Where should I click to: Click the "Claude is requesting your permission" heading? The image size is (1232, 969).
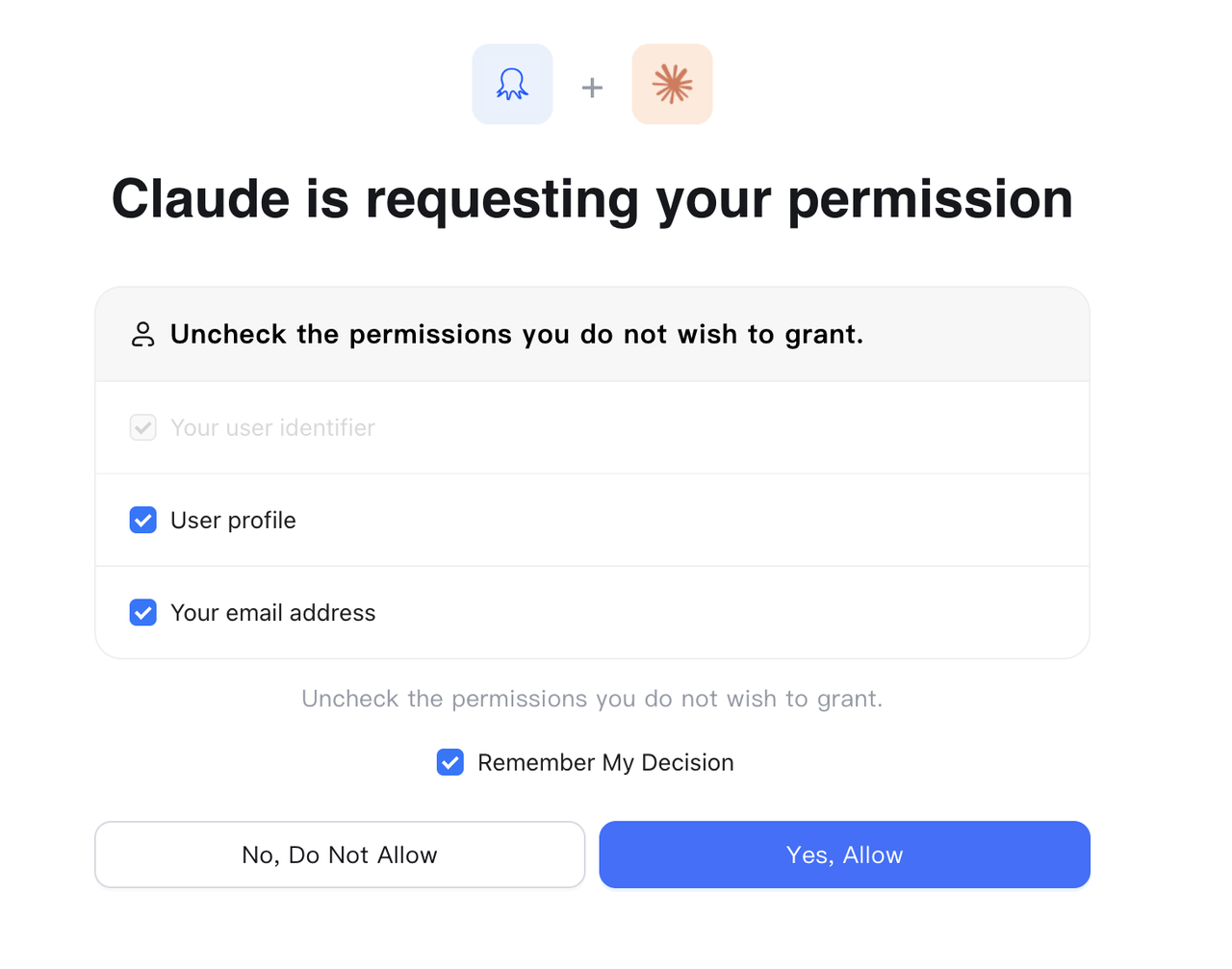point(592,199)
